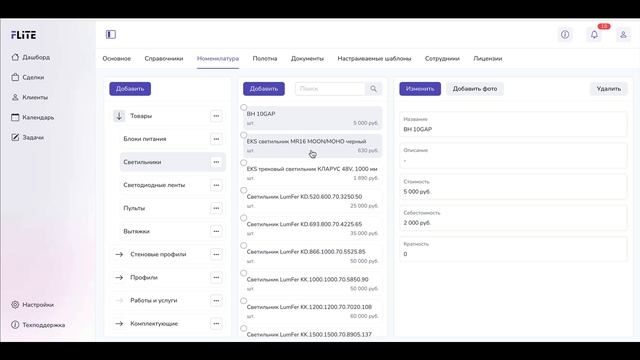The image size is (640, 360).
Task: Open notifications bell icon
Action: pos(594,35)
